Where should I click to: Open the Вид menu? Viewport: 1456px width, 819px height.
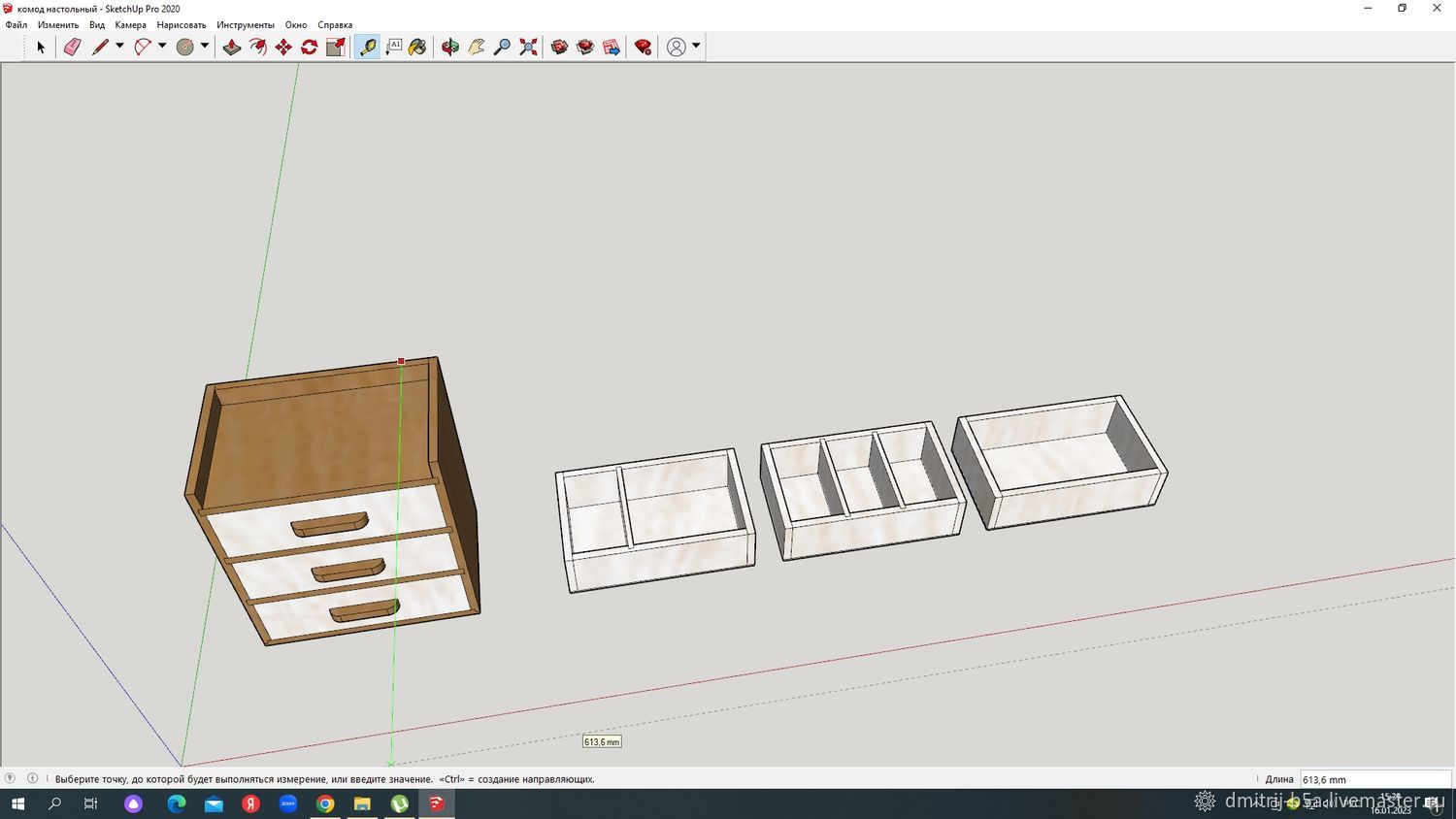[97, 25]
